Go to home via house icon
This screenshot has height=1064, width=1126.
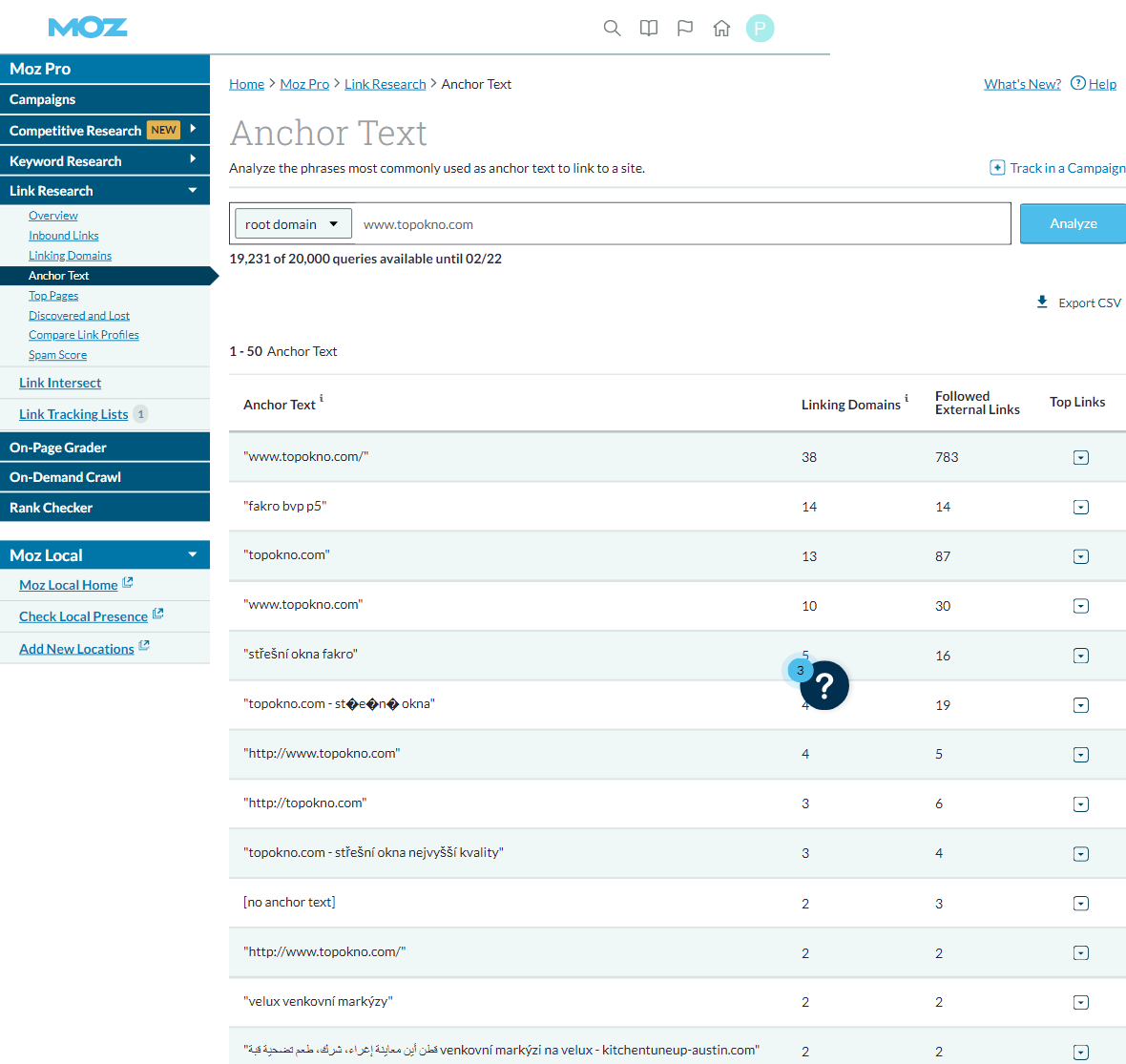721,29
